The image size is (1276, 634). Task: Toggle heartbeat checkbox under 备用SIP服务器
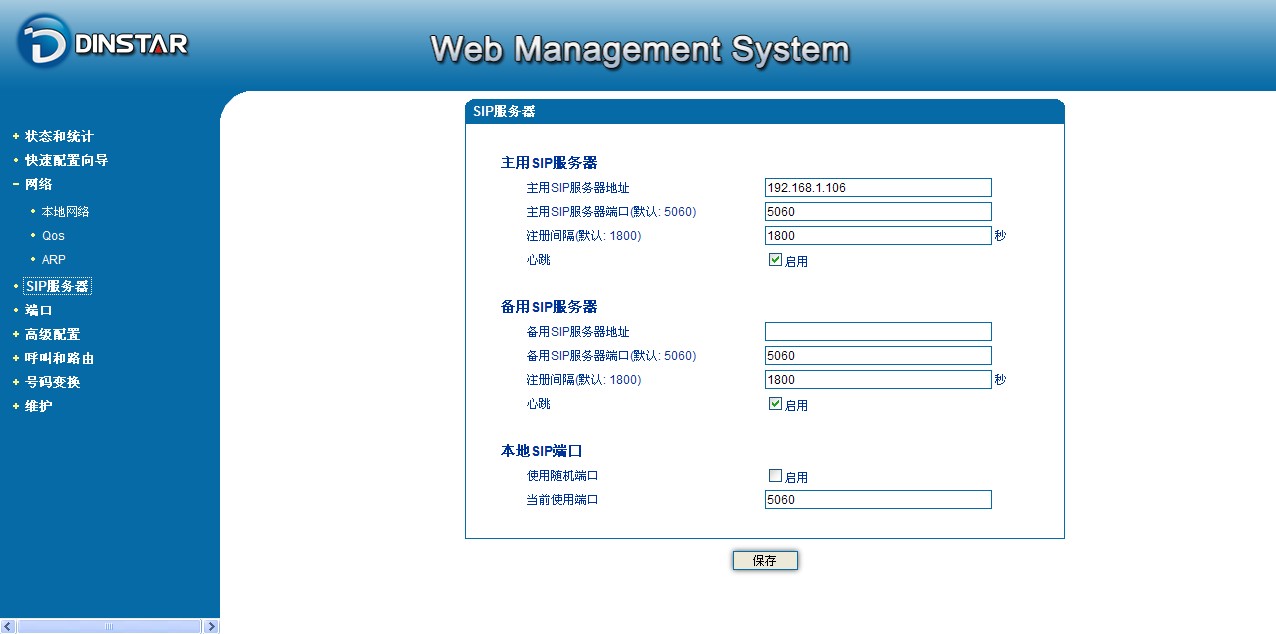[775, 404]
